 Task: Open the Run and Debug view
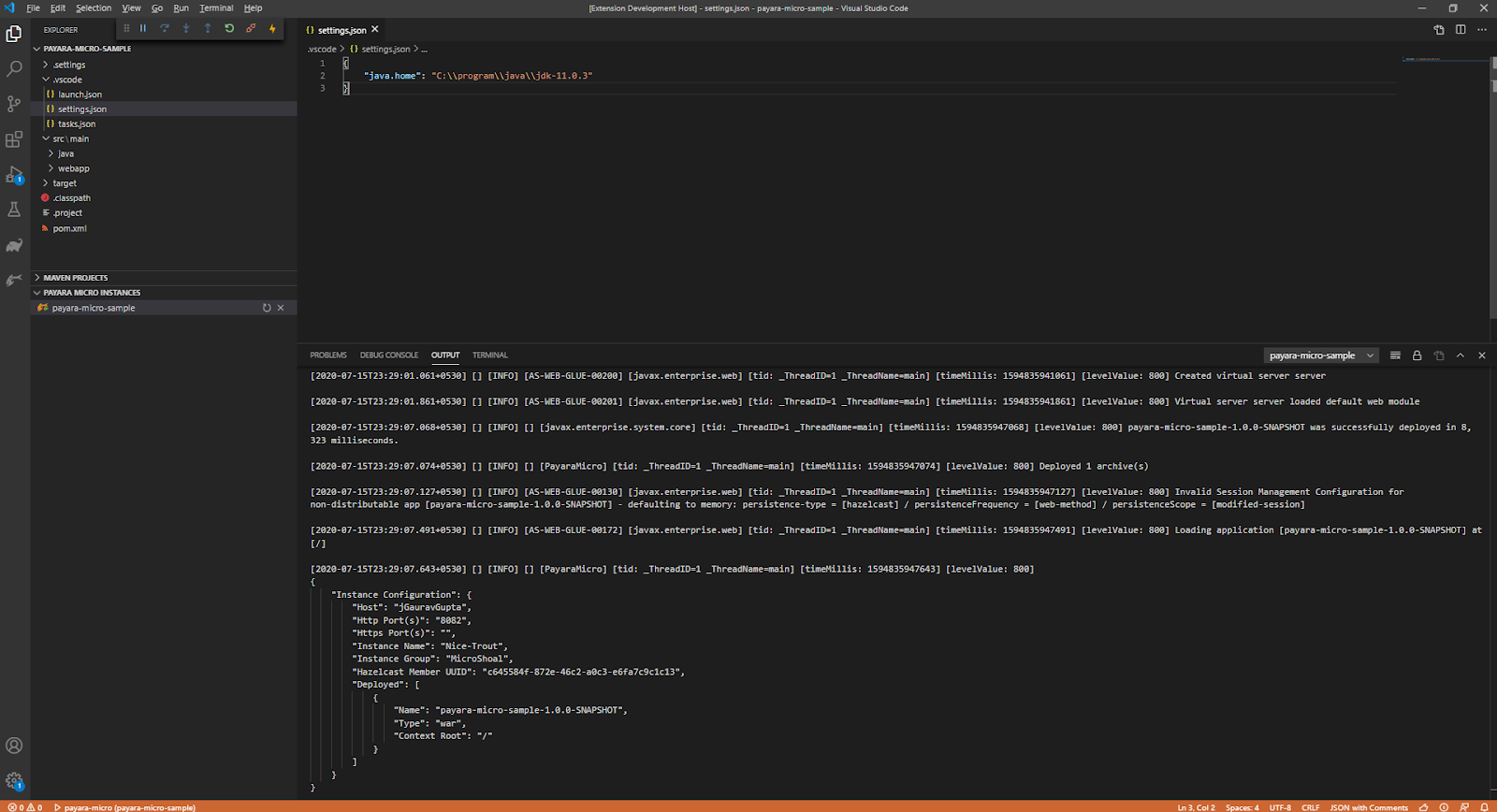click(x=14, y=175)
